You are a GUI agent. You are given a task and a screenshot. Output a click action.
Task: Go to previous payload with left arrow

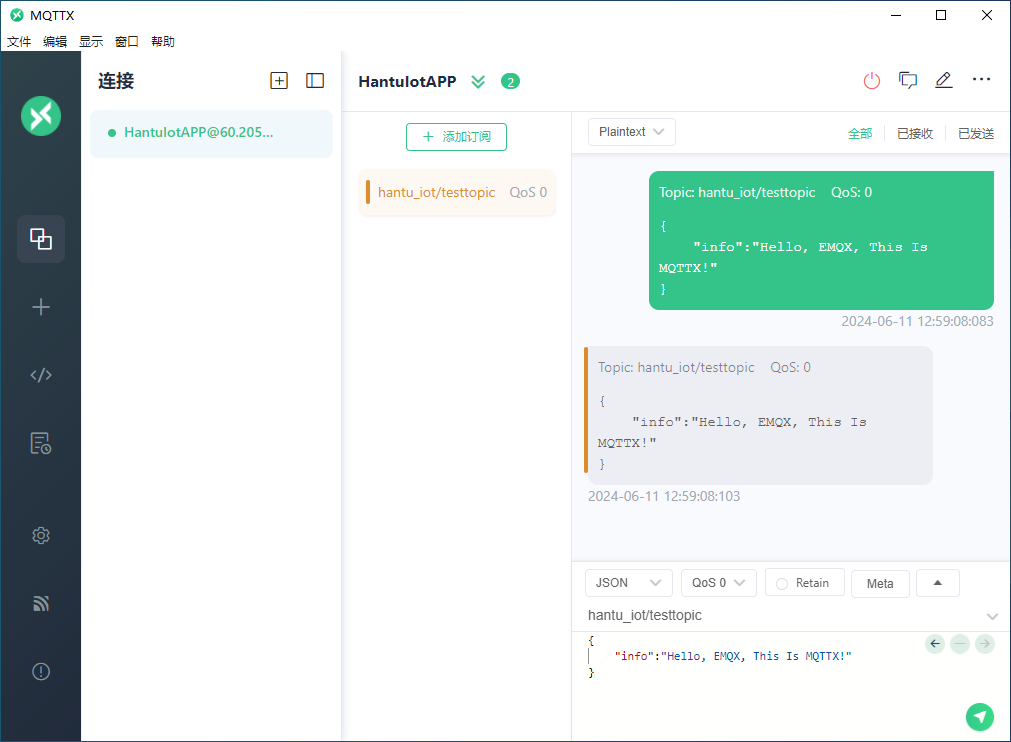[935, 643]
